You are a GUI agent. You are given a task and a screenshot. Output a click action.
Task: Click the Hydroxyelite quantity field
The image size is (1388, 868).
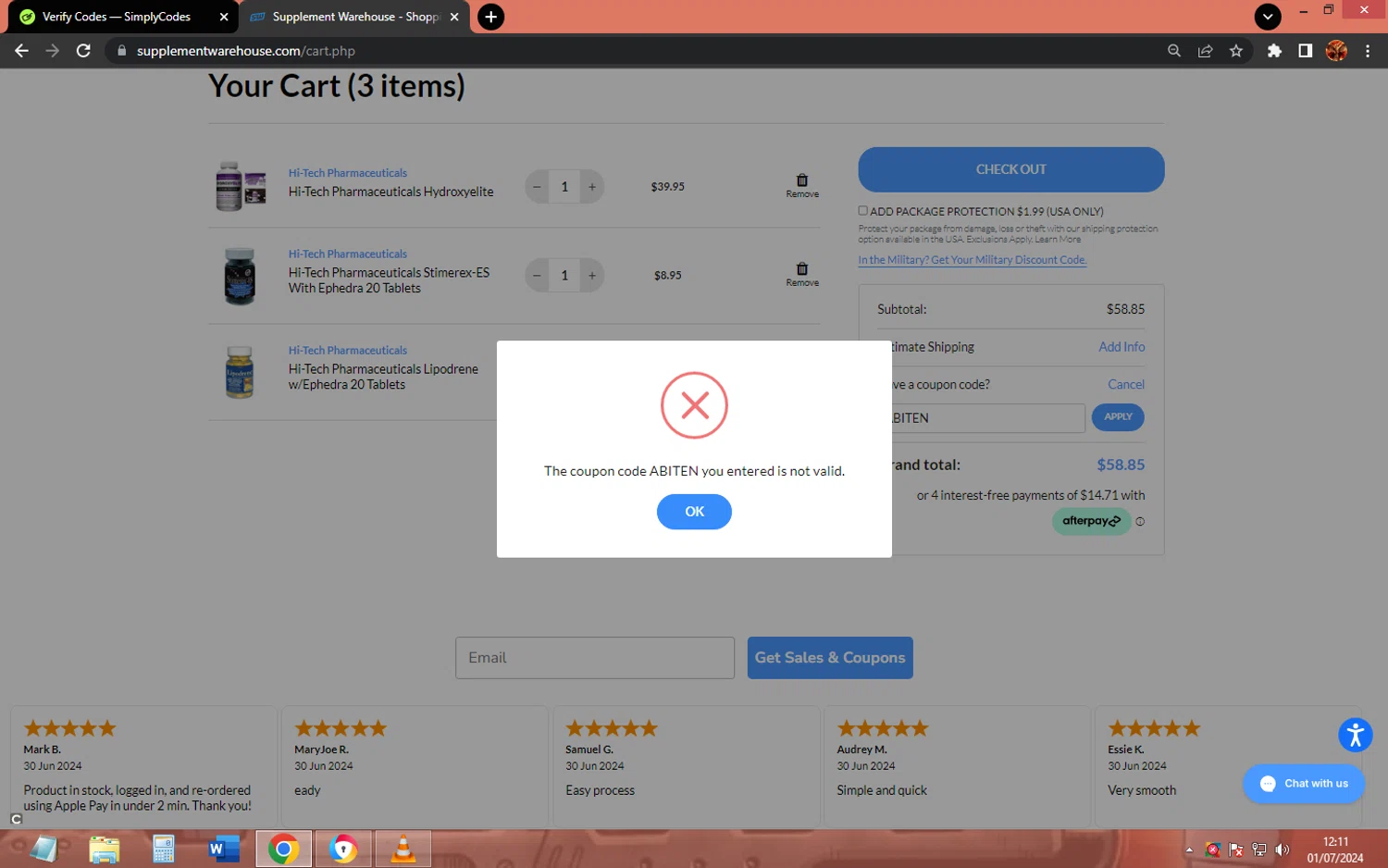click(x=564, y=187)
